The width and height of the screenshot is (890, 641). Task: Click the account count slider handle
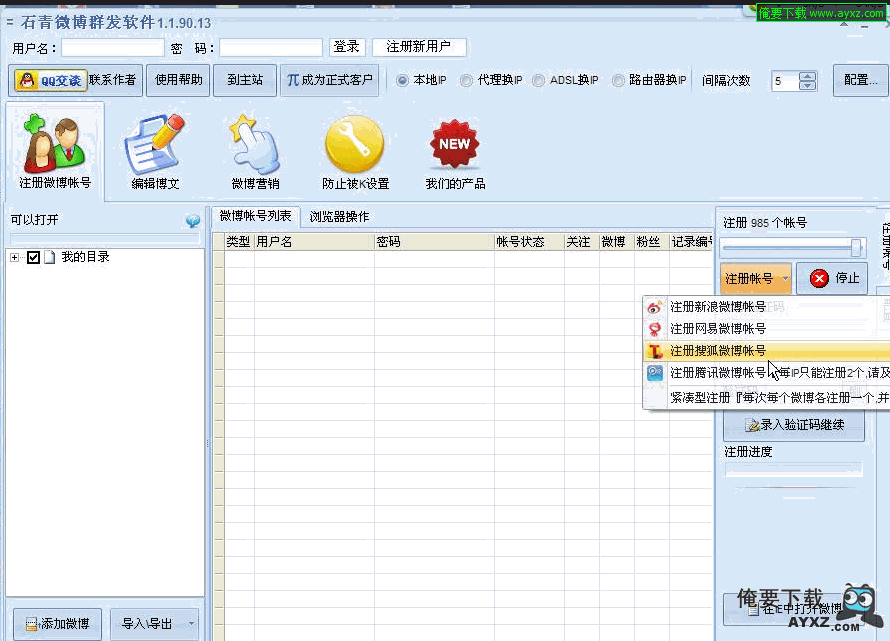pyautogui.click(x=855, y=247)
